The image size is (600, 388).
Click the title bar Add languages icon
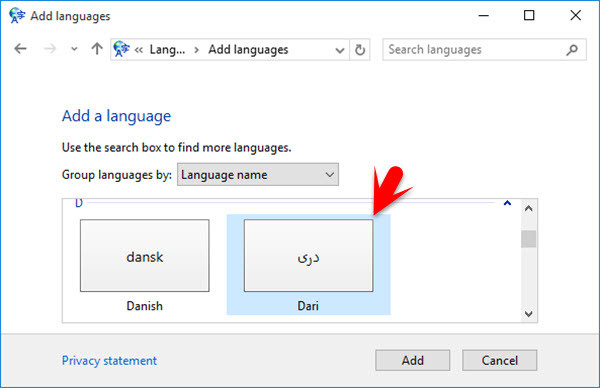point(17,16)
